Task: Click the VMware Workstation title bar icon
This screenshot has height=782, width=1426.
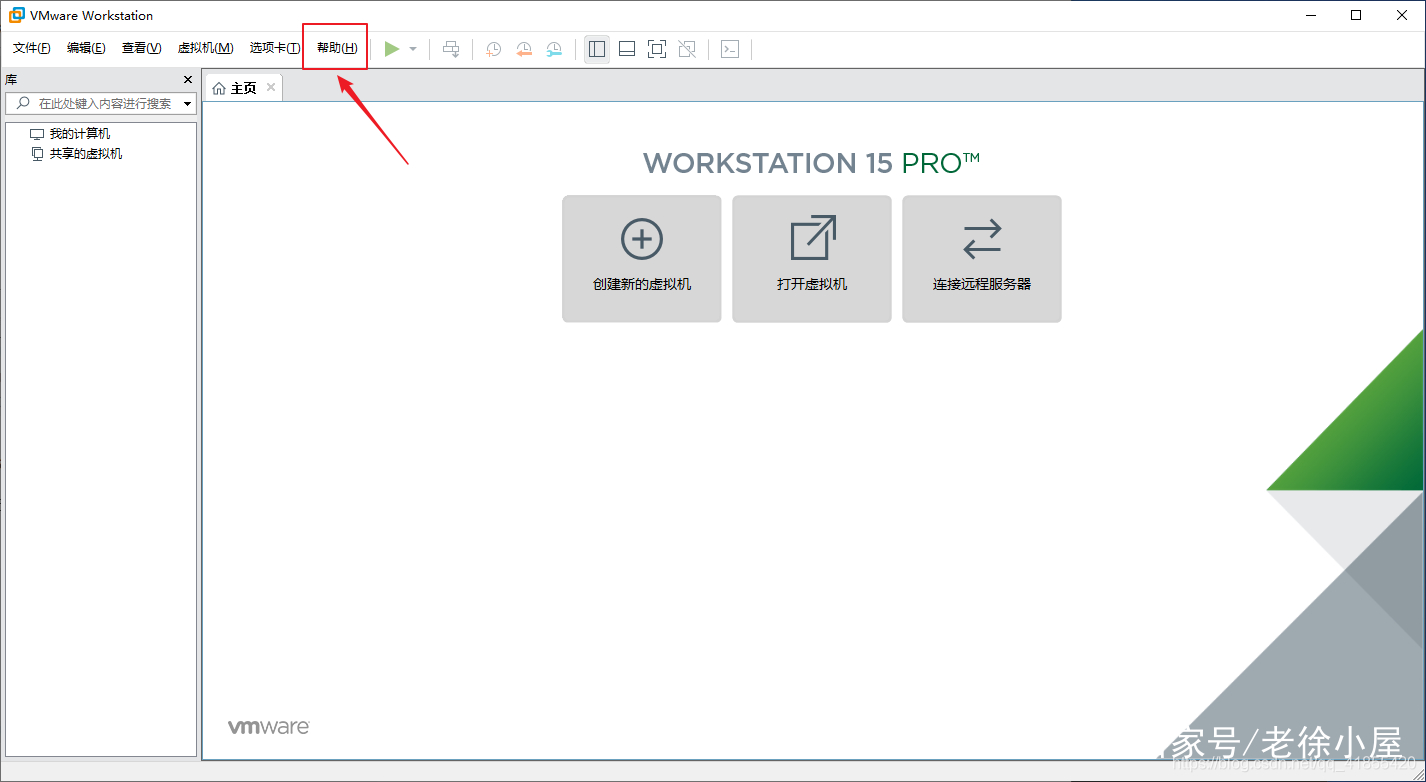Action: (x=17, y=15)
